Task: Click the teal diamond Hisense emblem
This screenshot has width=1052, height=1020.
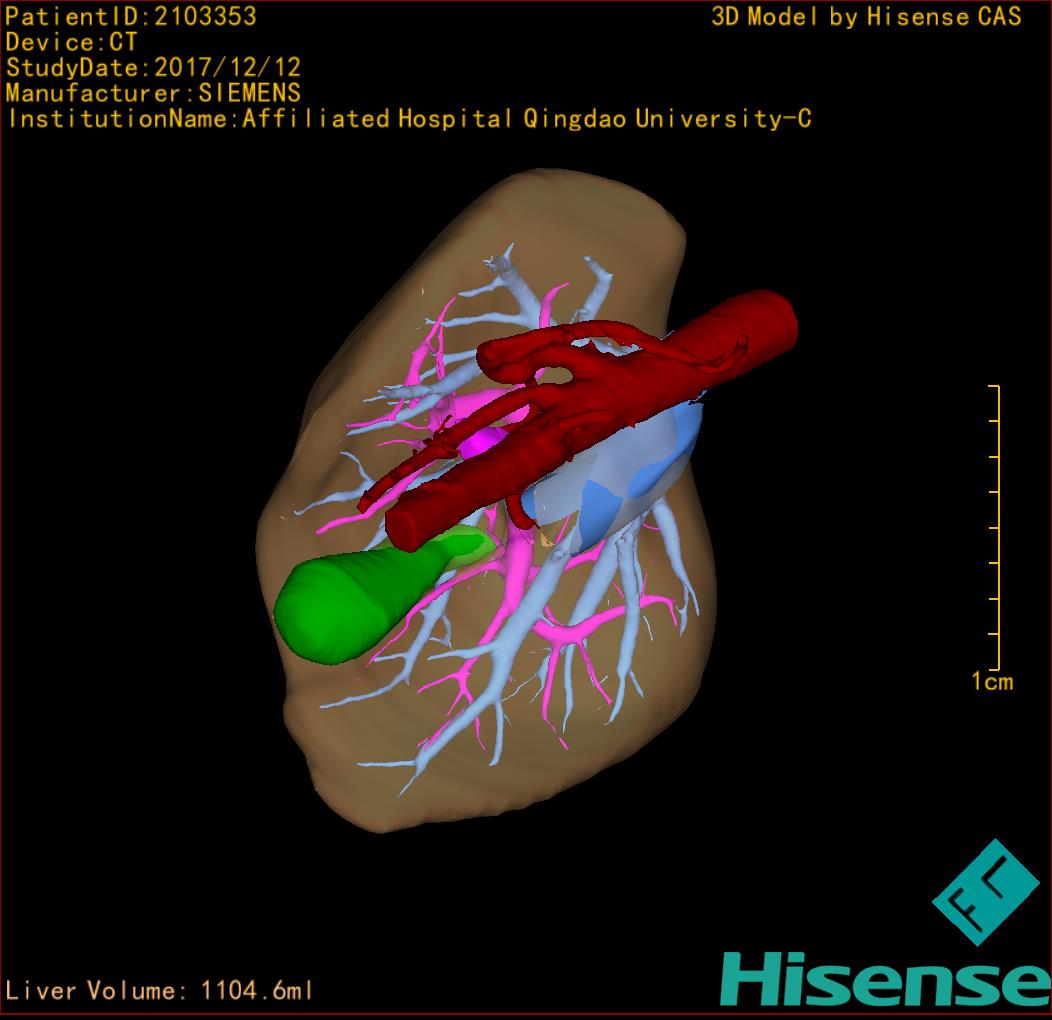Action: [986, 892]
